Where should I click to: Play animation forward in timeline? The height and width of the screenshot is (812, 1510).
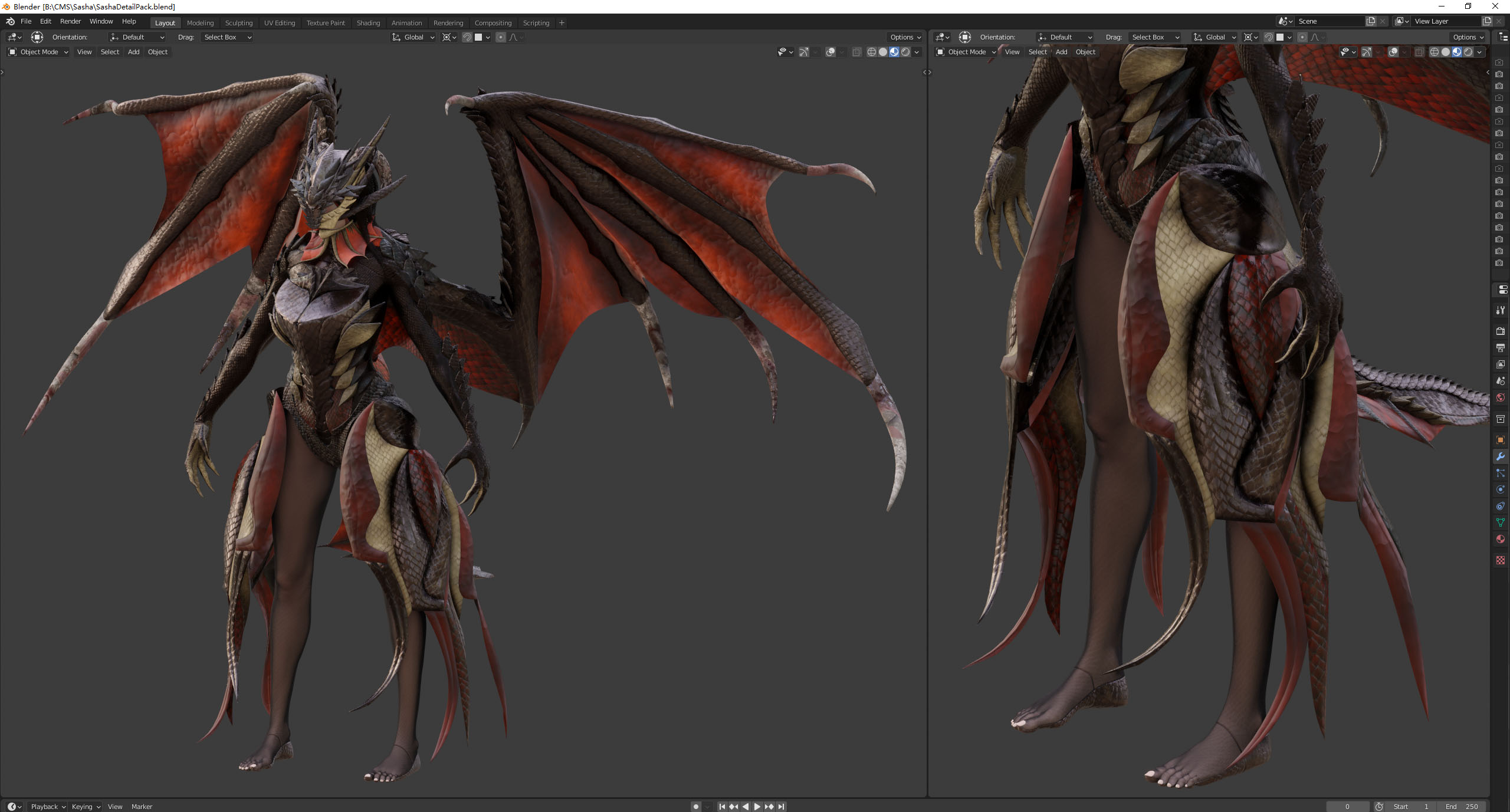point(757,806)
